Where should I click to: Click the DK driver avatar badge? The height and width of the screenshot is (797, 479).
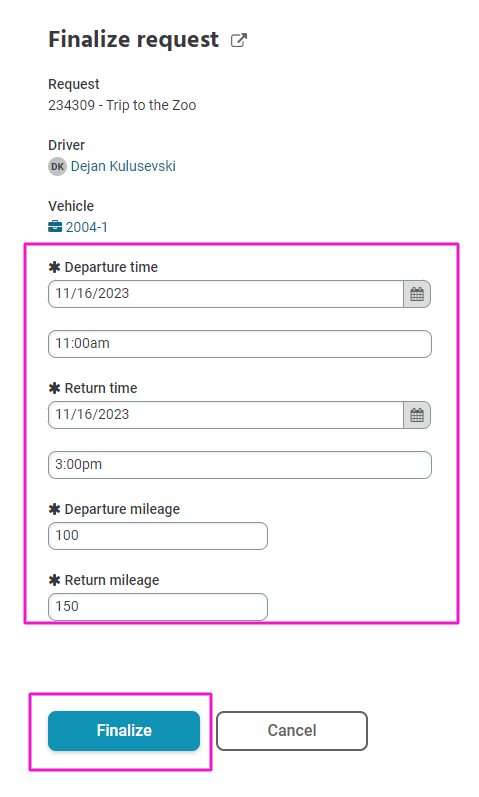point(57,166)
